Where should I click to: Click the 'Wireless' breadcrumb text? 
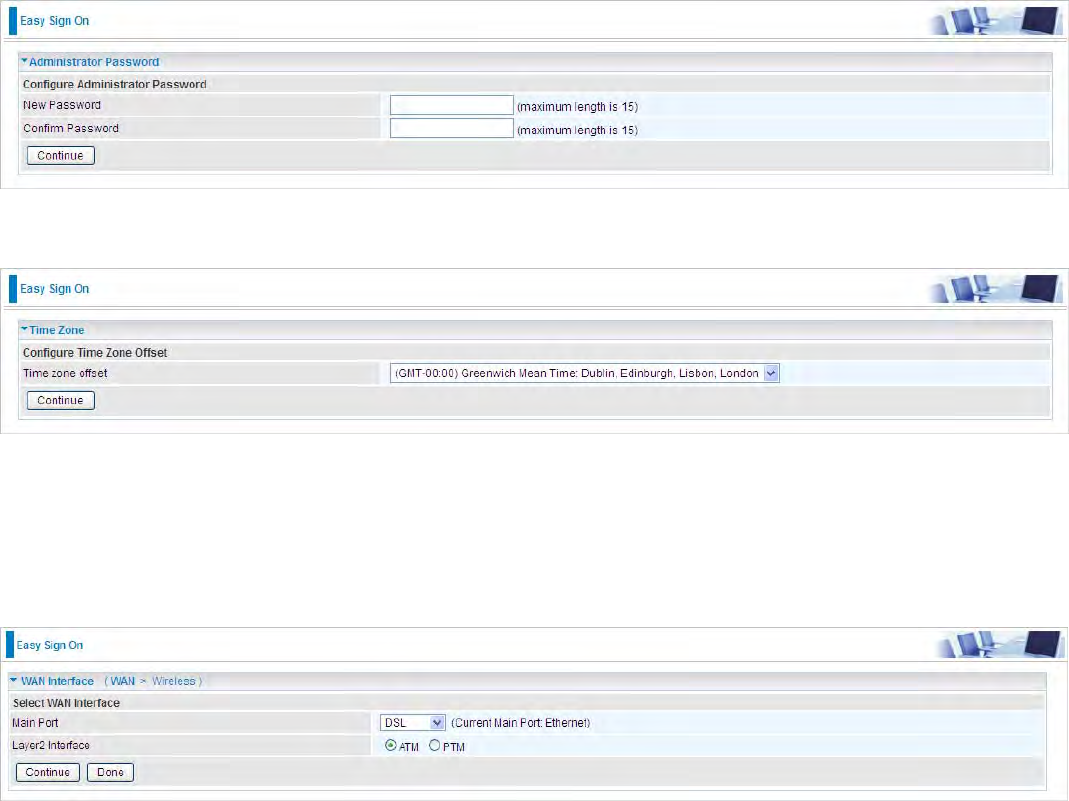point(174,681)
